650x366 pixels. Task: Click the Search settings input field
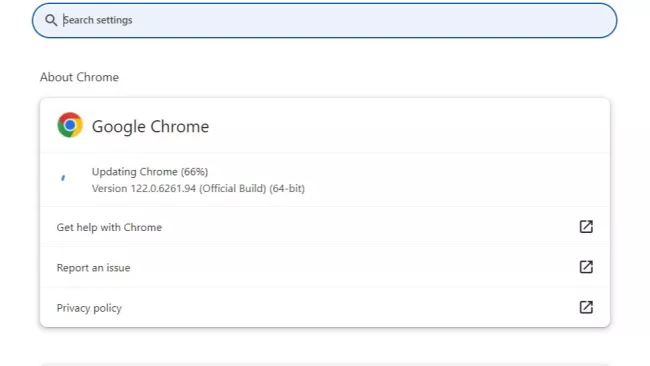(x=324, y=20)
